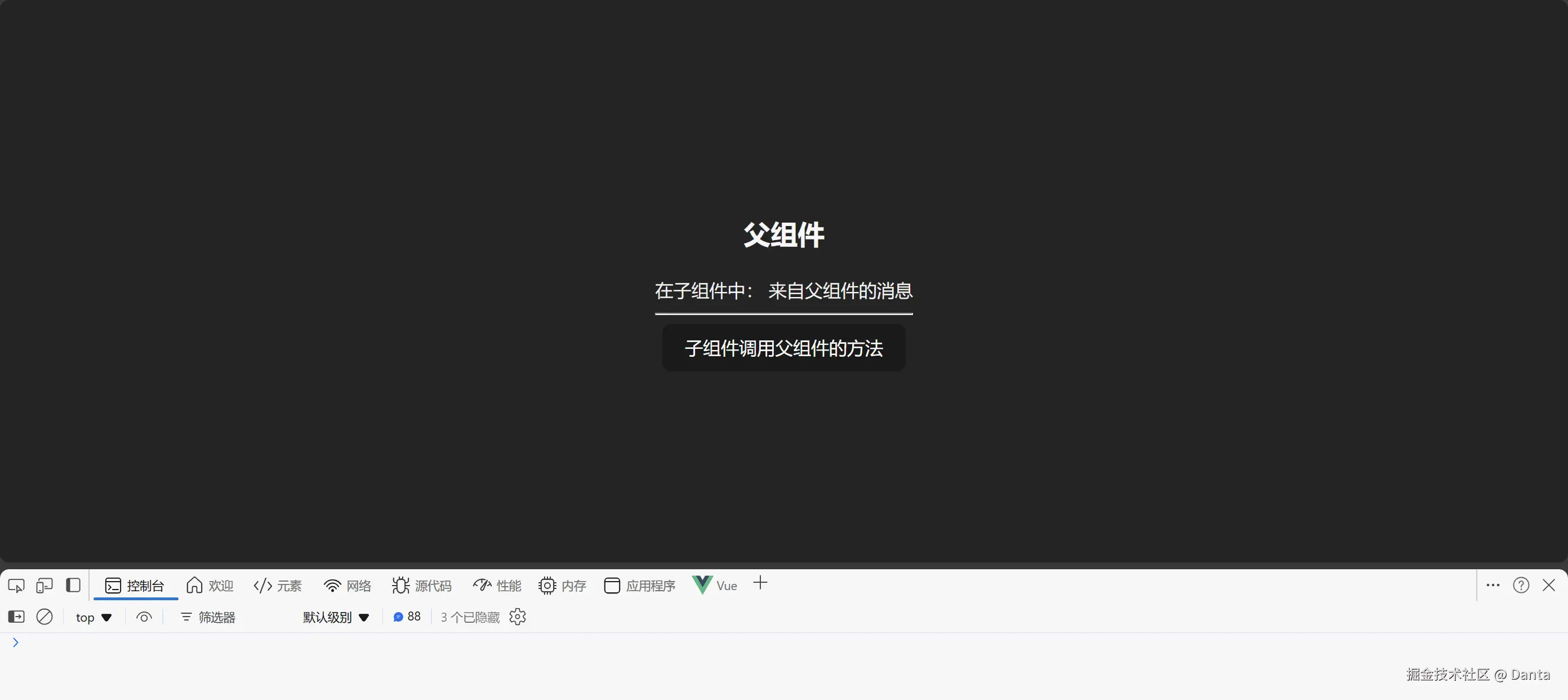Image resolution: width=1568 pixels, height=700 pixels.
Task: Open the 默认级别 log level dropdown
Action: (335, 617)
